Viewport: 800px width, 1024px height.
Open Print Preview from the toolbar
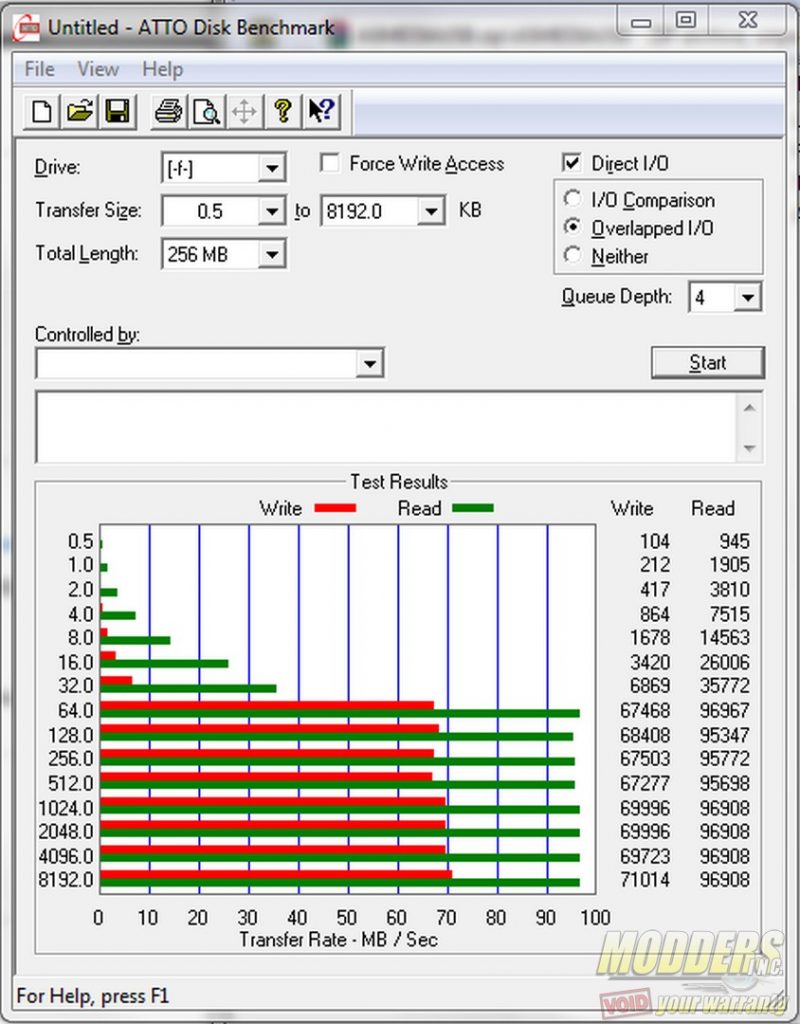206,112
